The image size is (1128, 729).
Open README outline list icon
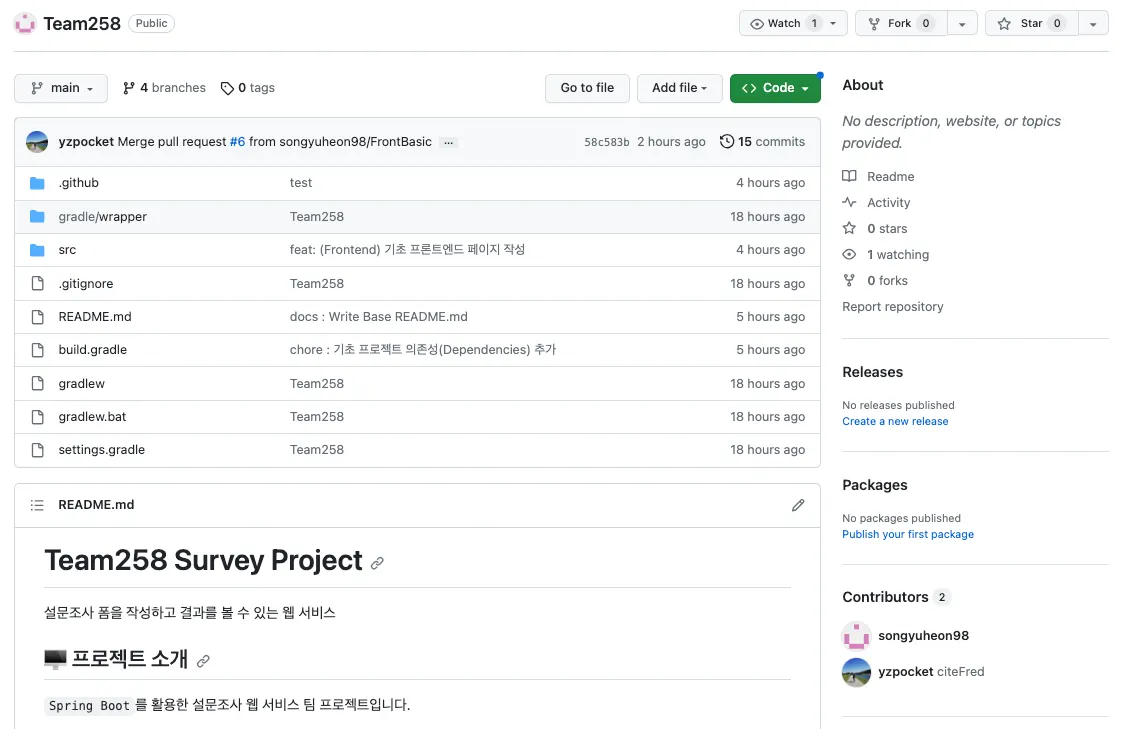click(37, 505)
